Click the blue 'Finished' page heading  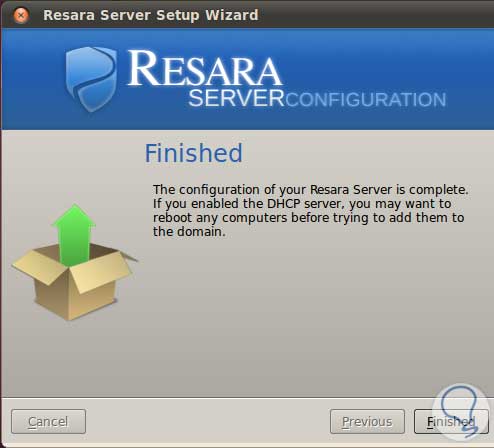pos(194,153)
